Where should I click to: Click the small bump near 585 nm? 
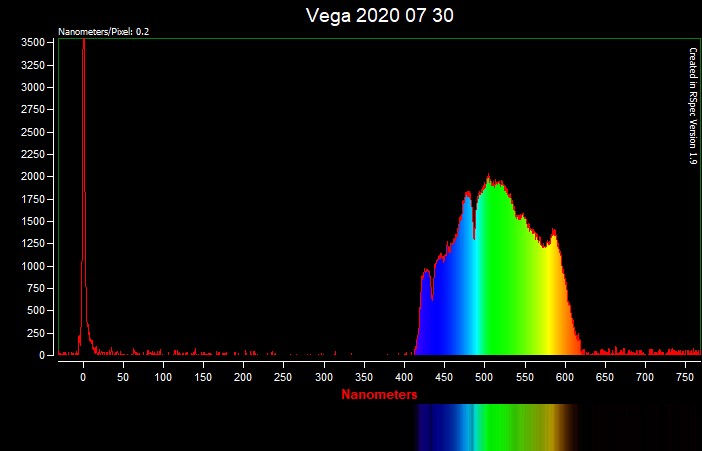coord(553,234)
